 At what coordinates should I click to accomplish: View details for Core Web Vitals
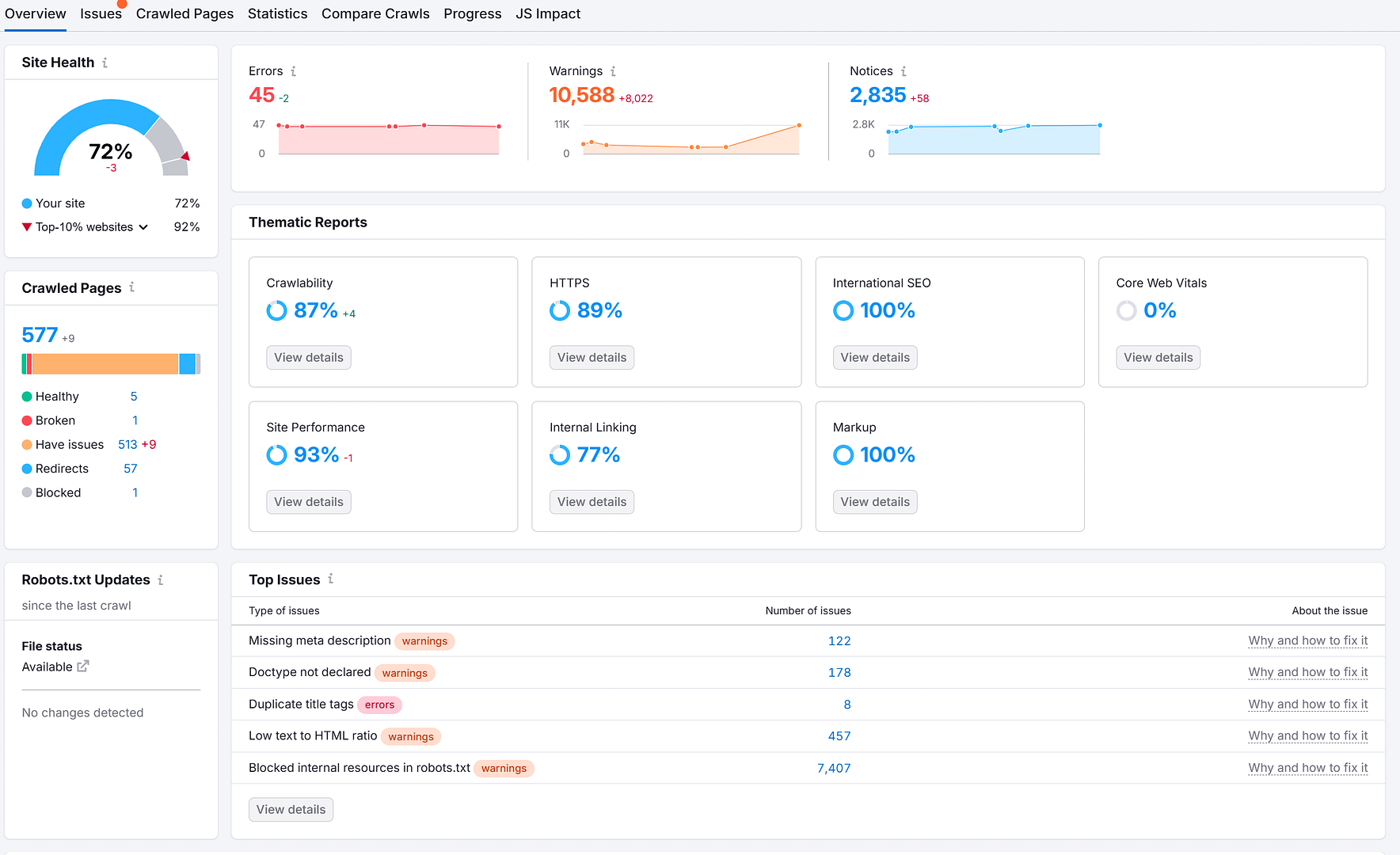[1158, 358]
